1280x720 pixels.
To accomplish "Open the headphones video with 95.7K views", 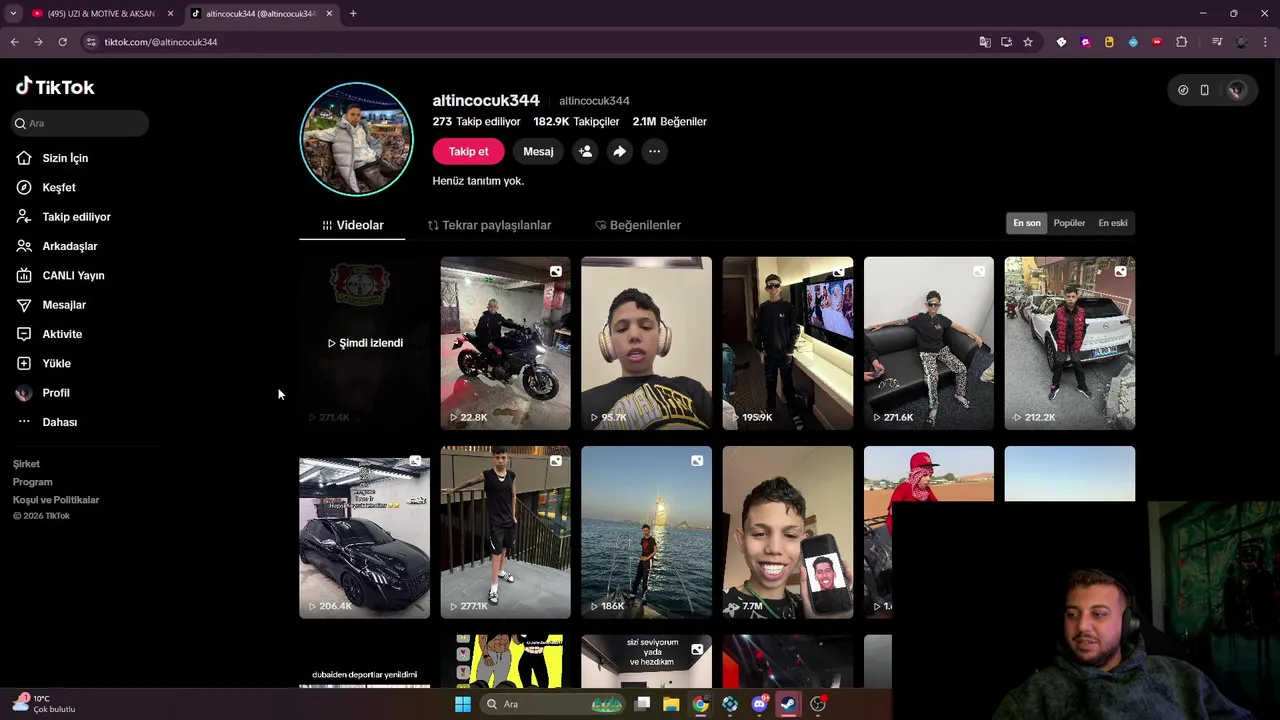I will tap(646, 343).
